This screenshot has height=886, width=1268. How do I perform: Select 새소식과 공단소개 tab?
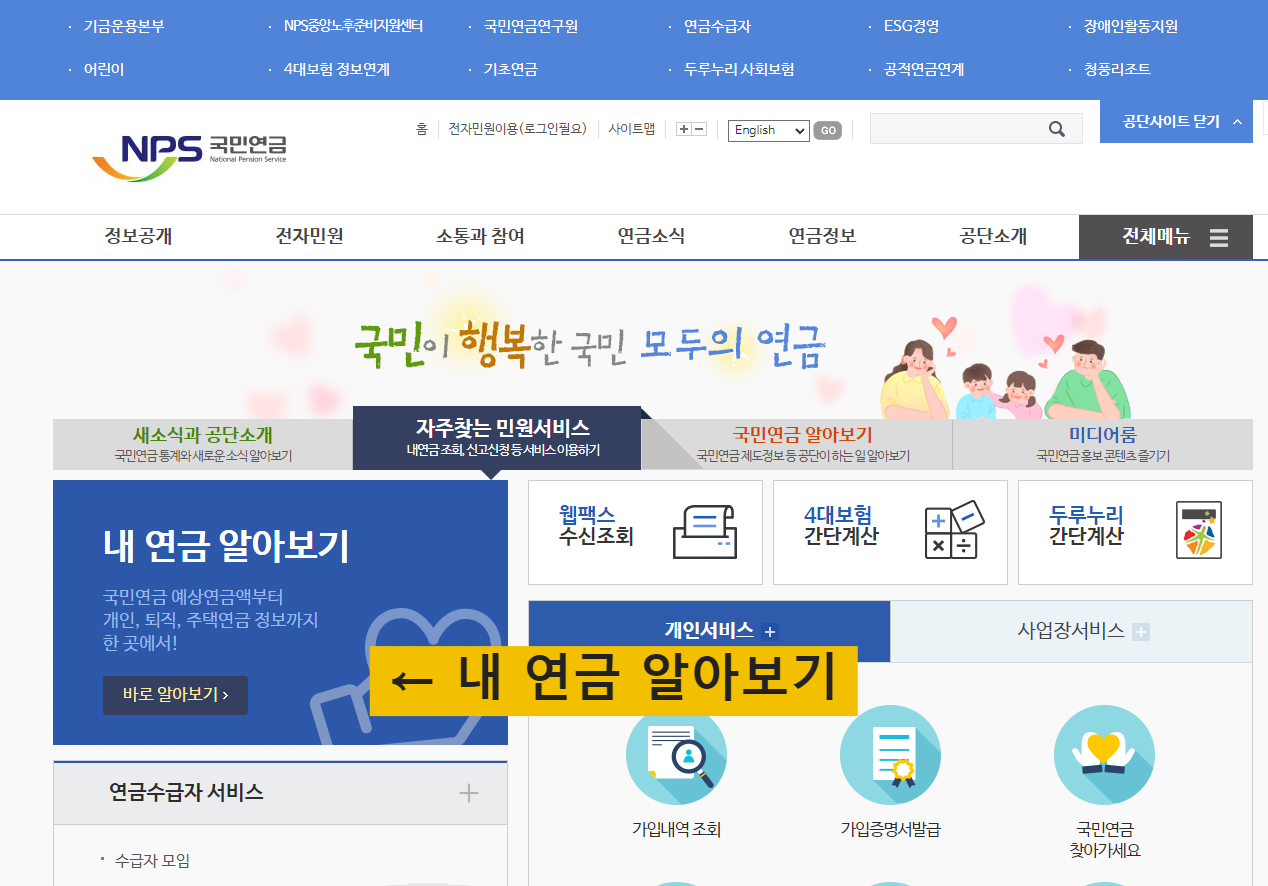point(203,444)
